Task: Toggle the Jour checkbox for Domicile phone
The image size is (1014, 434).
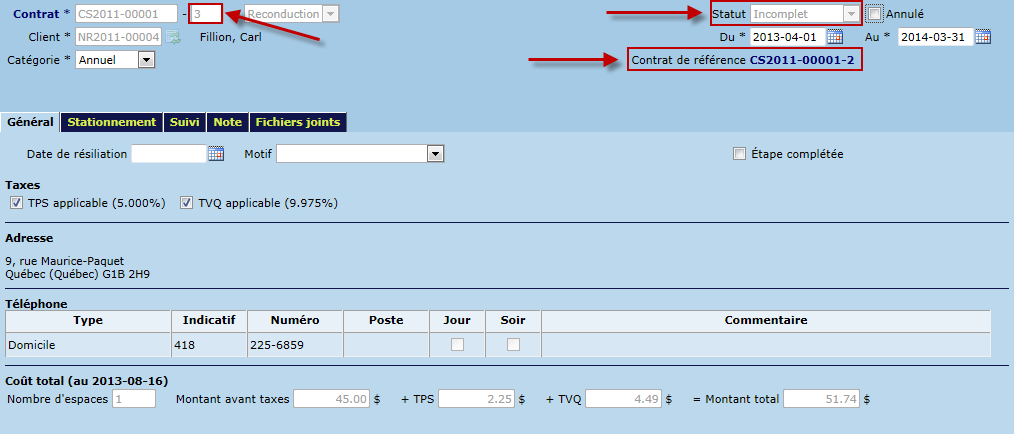Action: [x=457, y=344]
